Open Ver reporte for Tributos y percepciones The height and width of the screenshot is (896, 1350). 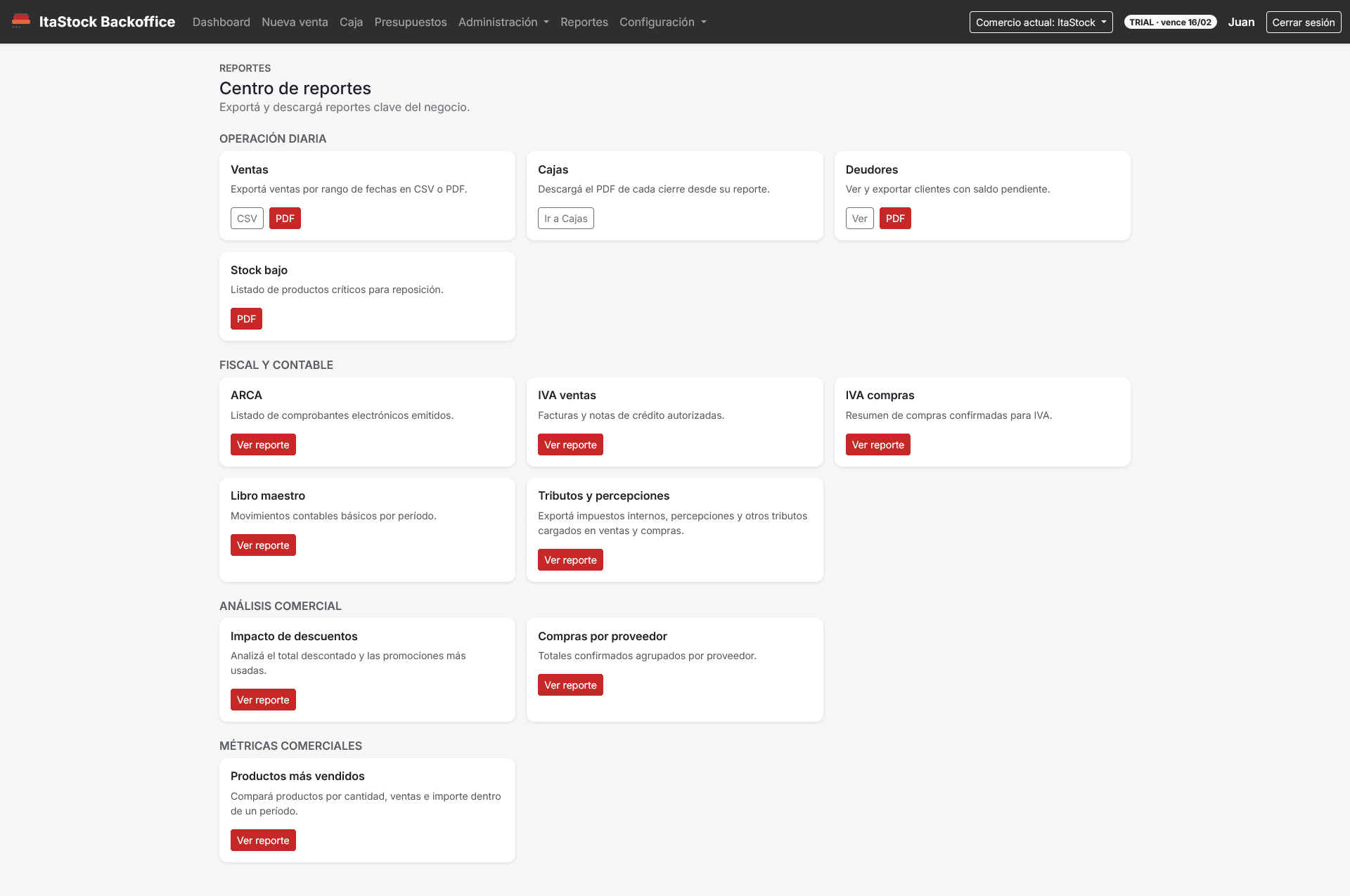[x=570, y=560]
